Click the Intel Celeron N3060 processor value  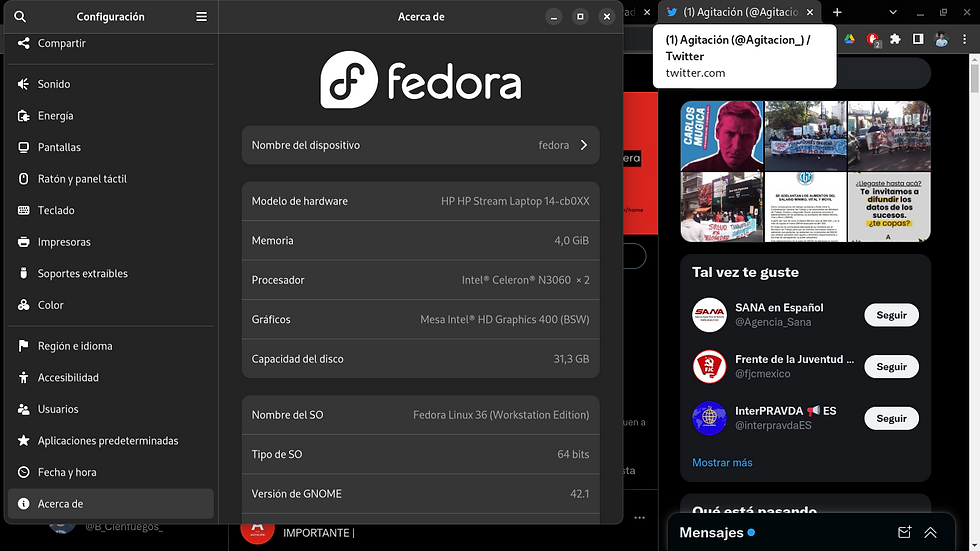(525, 280)
